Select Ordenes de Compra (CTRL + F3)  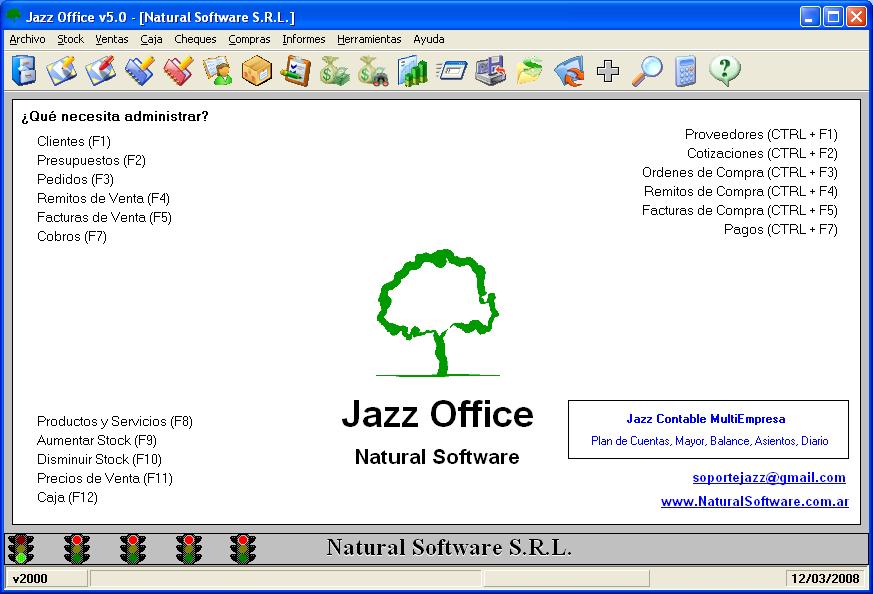[x=740, y=173]
